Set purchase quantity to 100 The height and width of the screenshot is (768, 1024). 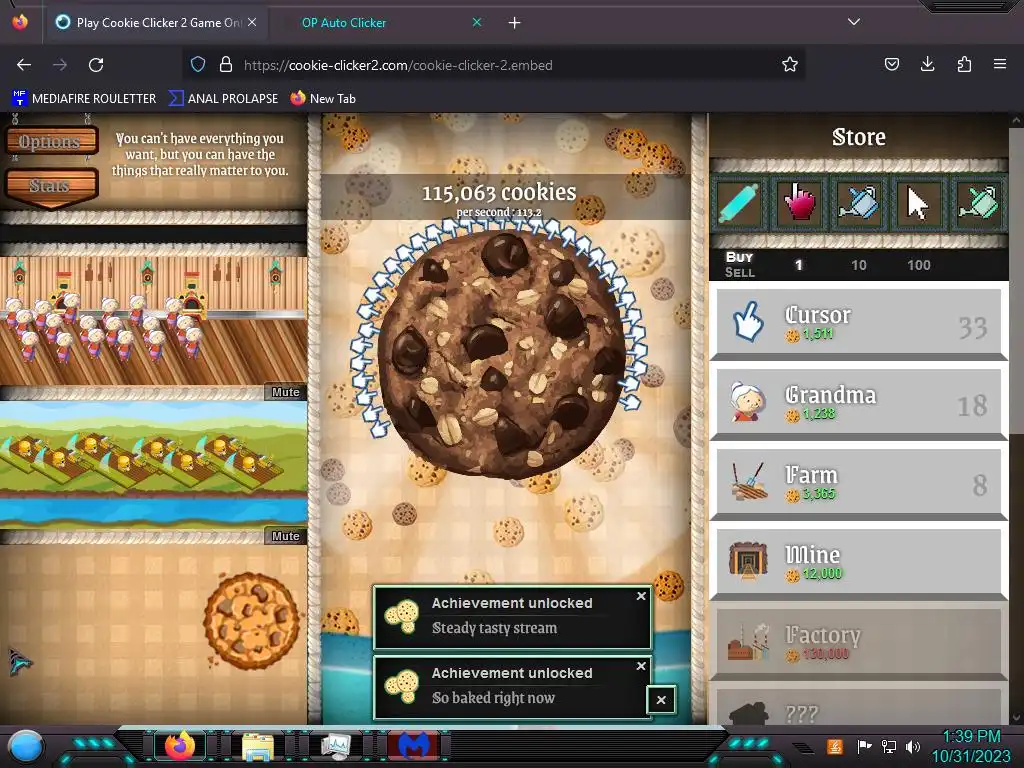tap(918, 265)
